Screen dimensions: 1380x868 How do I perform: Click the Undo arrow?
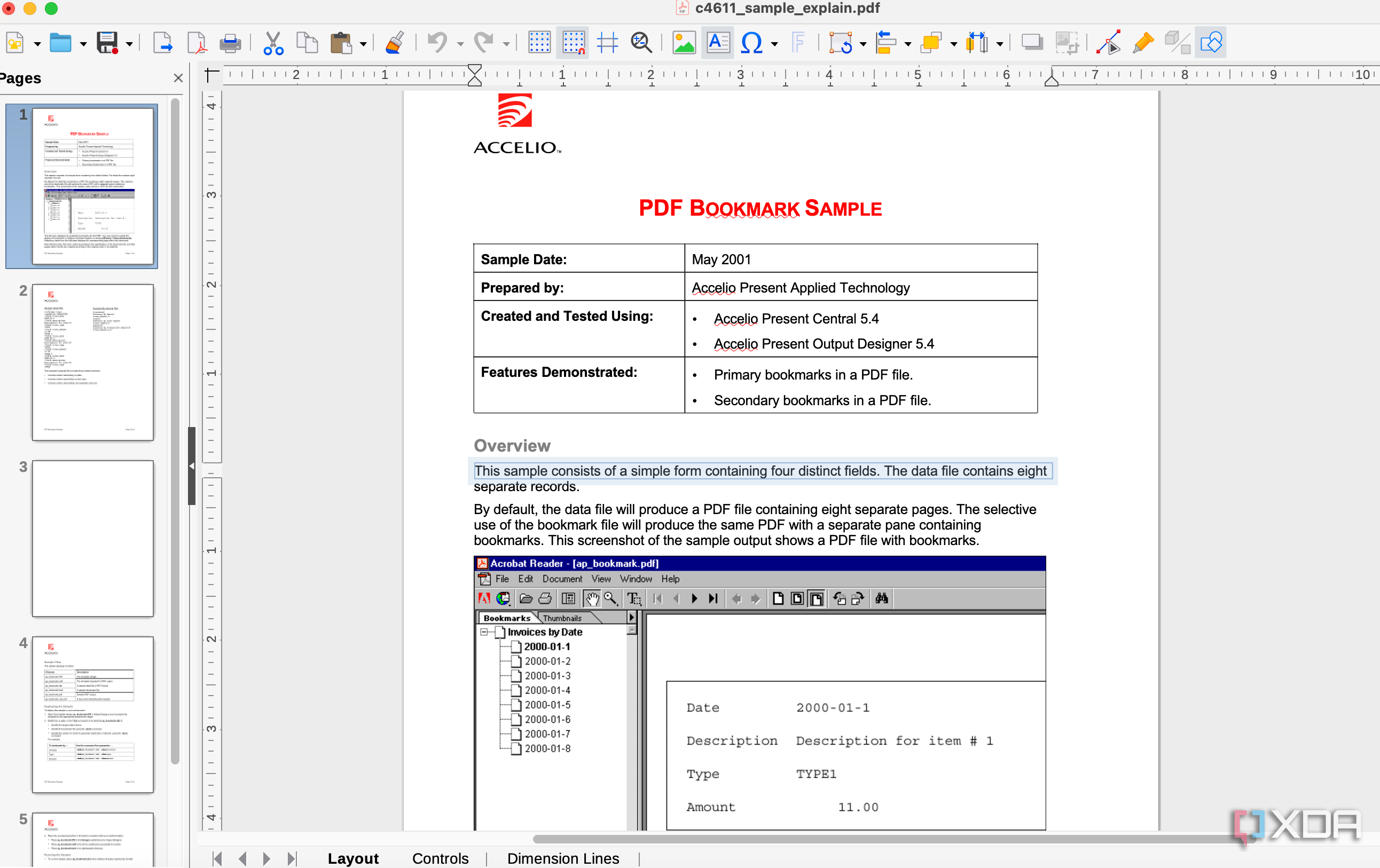[438, 43]
